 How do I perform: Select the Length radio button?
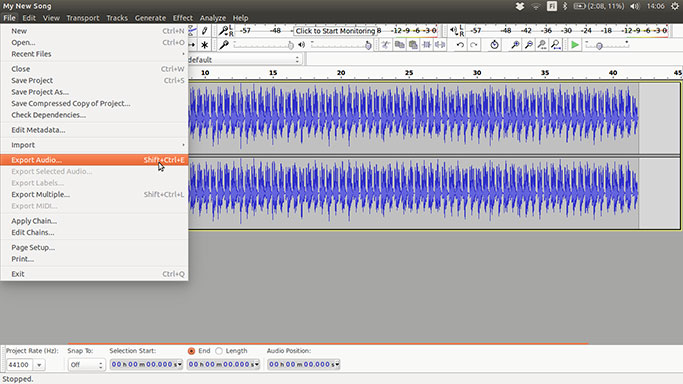[x=219, y=351]
